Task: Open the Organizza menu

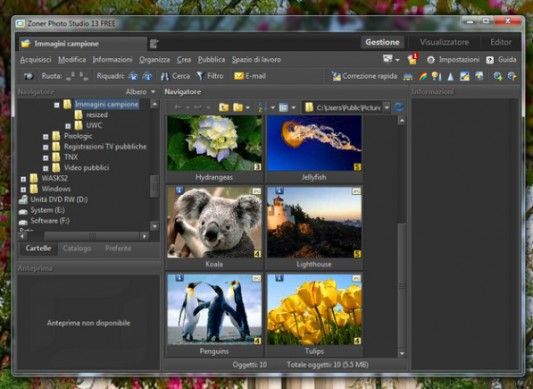Action: [x=155, y=60]
